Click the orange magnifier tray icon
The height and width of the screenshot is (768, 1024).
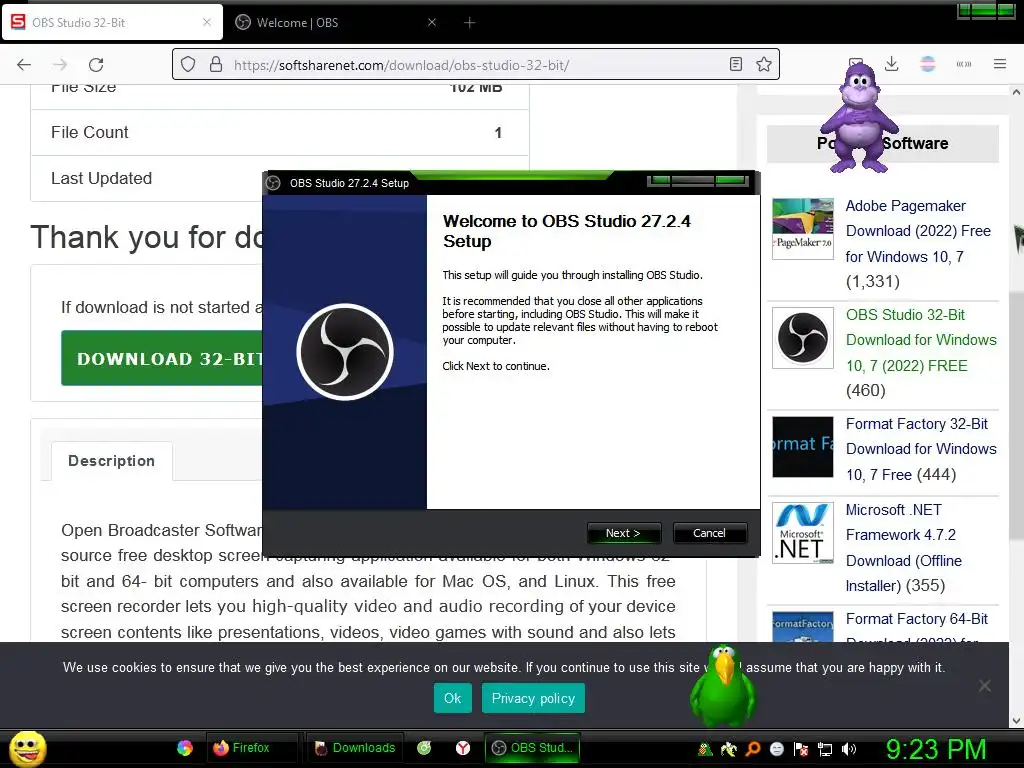(753, 749)
